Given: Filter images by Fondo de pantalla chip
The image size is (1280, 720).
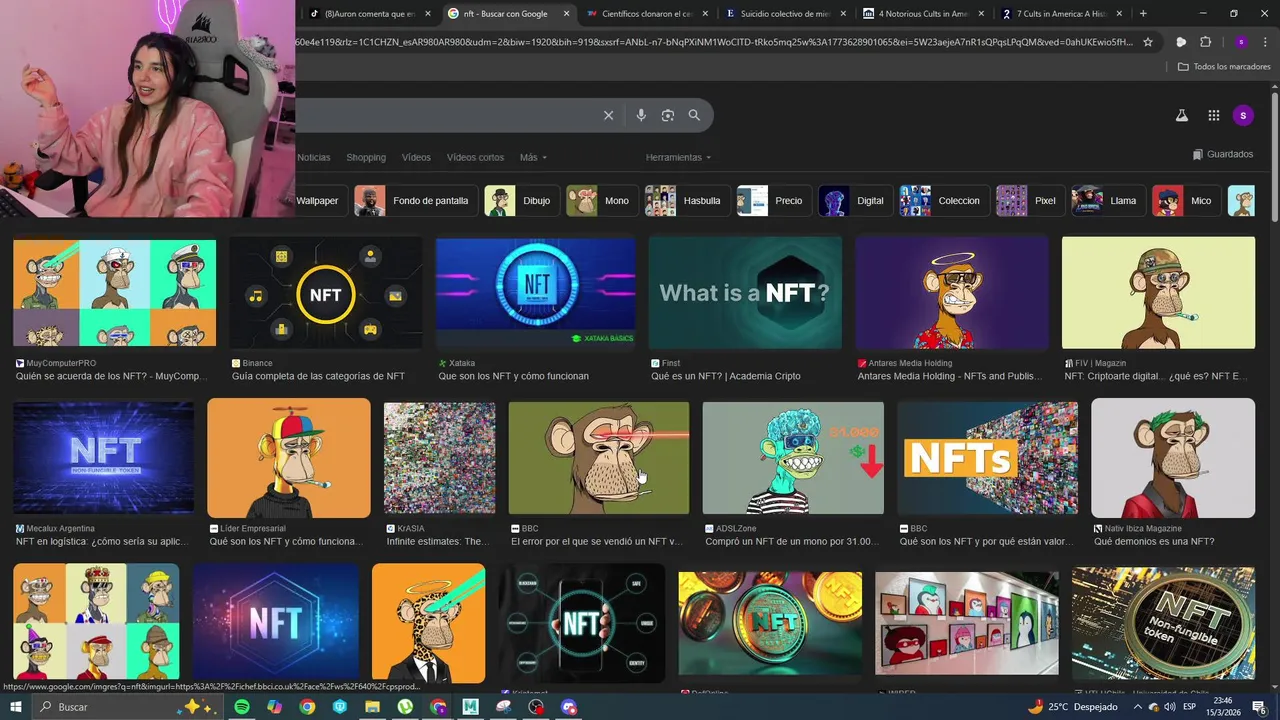Looking at the screenshot, I should (x=415, y=201).
